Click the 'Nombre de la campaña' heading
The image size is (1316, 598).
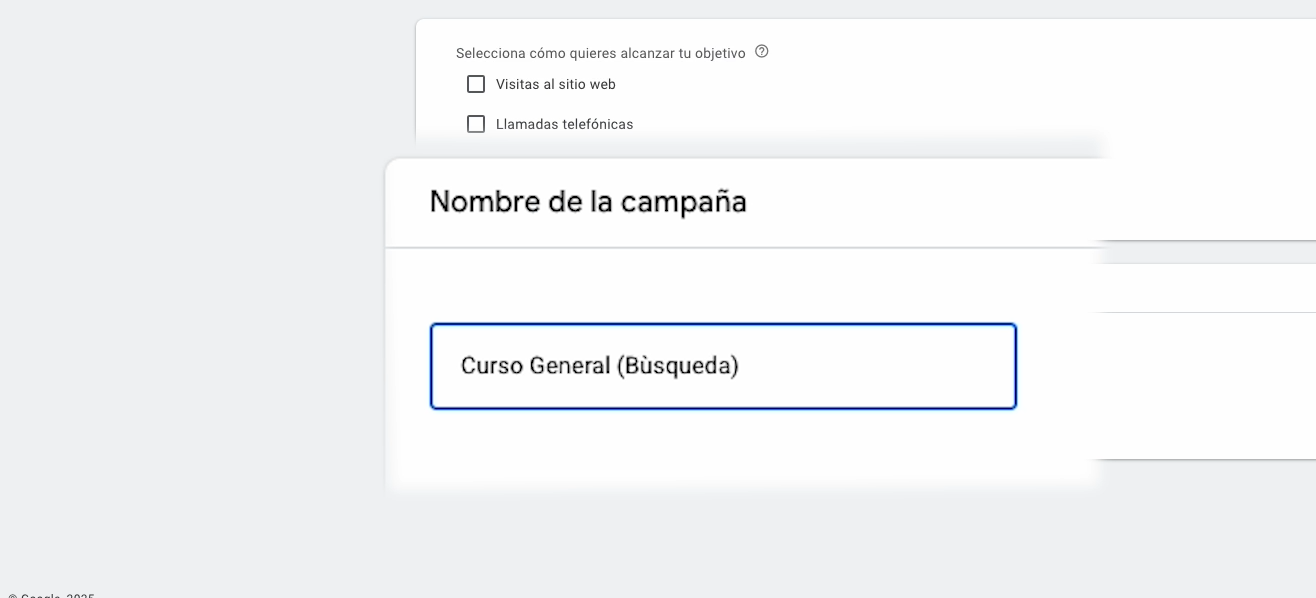tap(588, 202)
